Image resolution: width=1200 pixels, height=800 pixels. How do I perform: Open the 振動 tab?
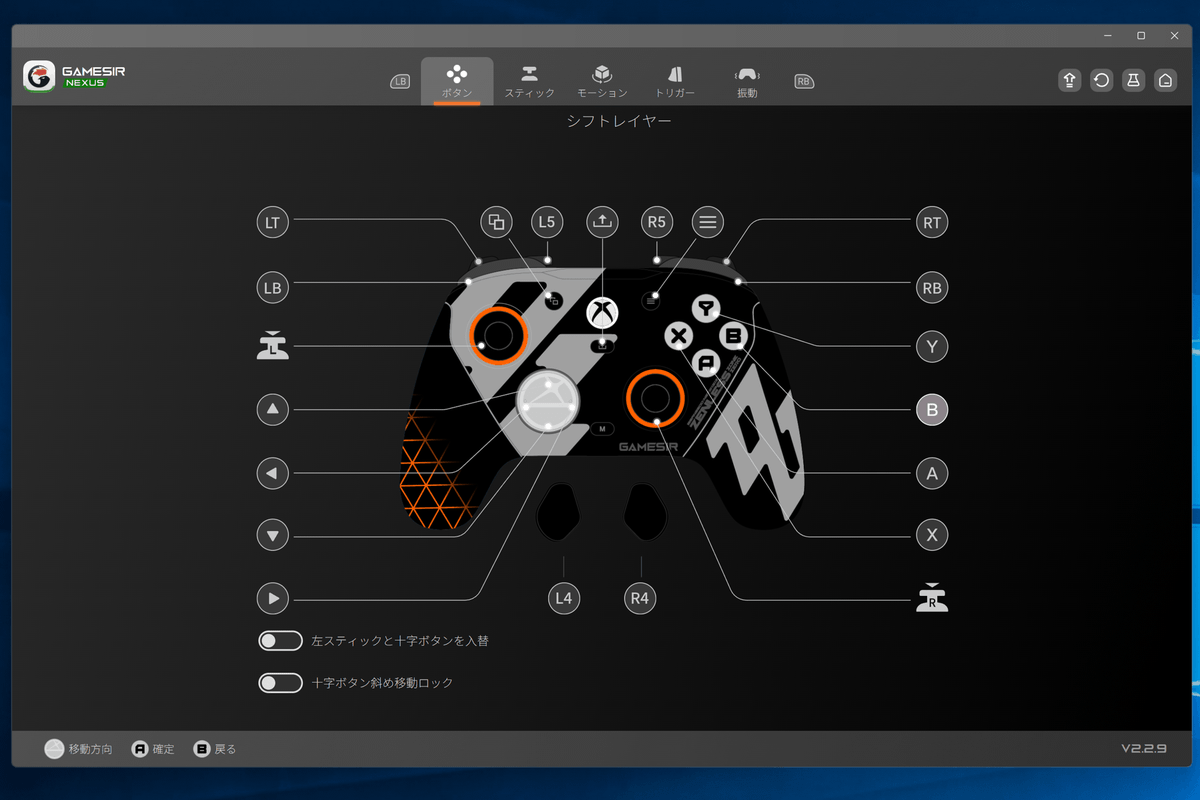tap(747, 82)
